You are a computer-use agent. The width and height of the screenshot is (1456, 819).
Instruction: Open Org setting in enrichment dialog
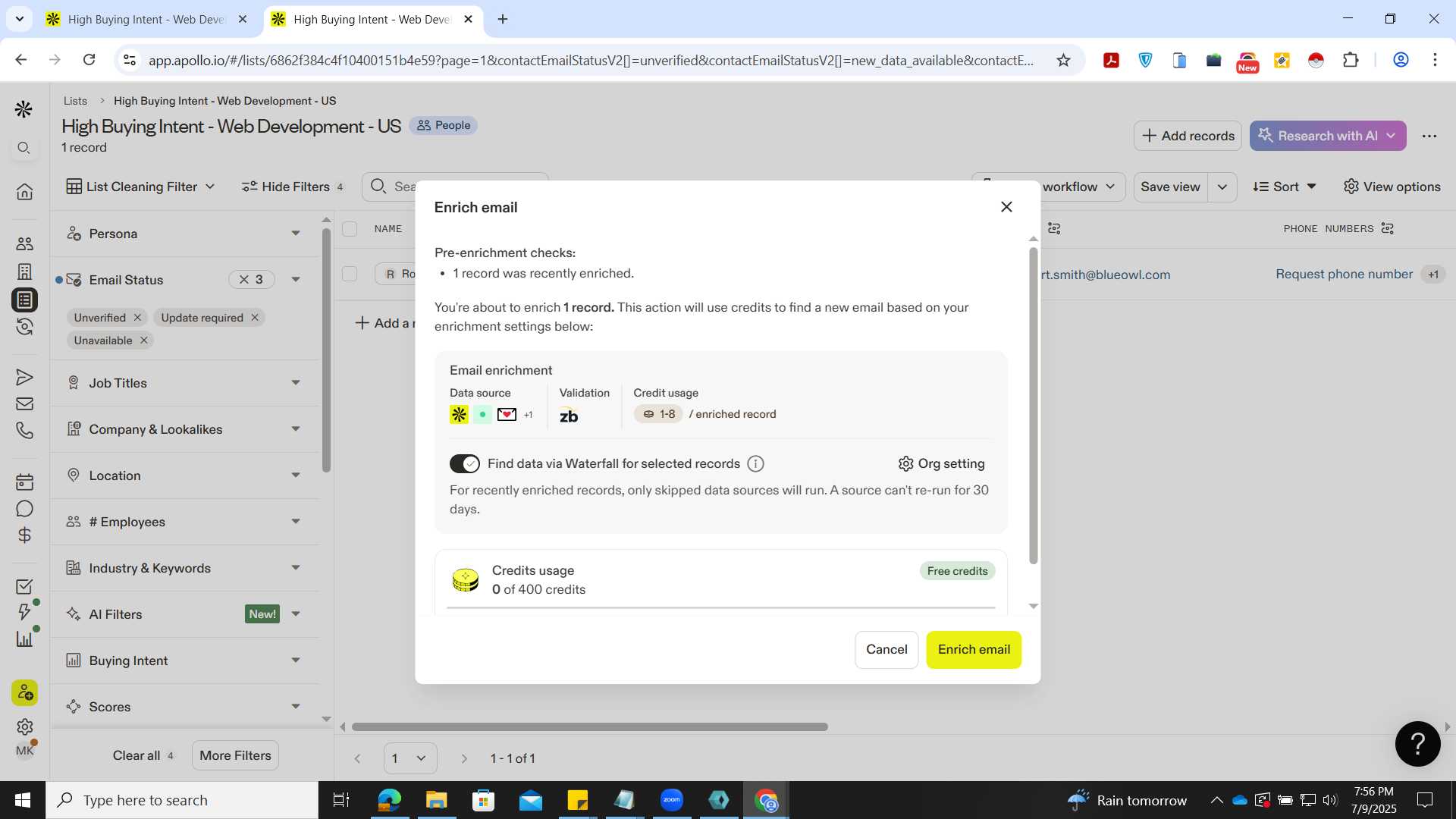point(941,463)
